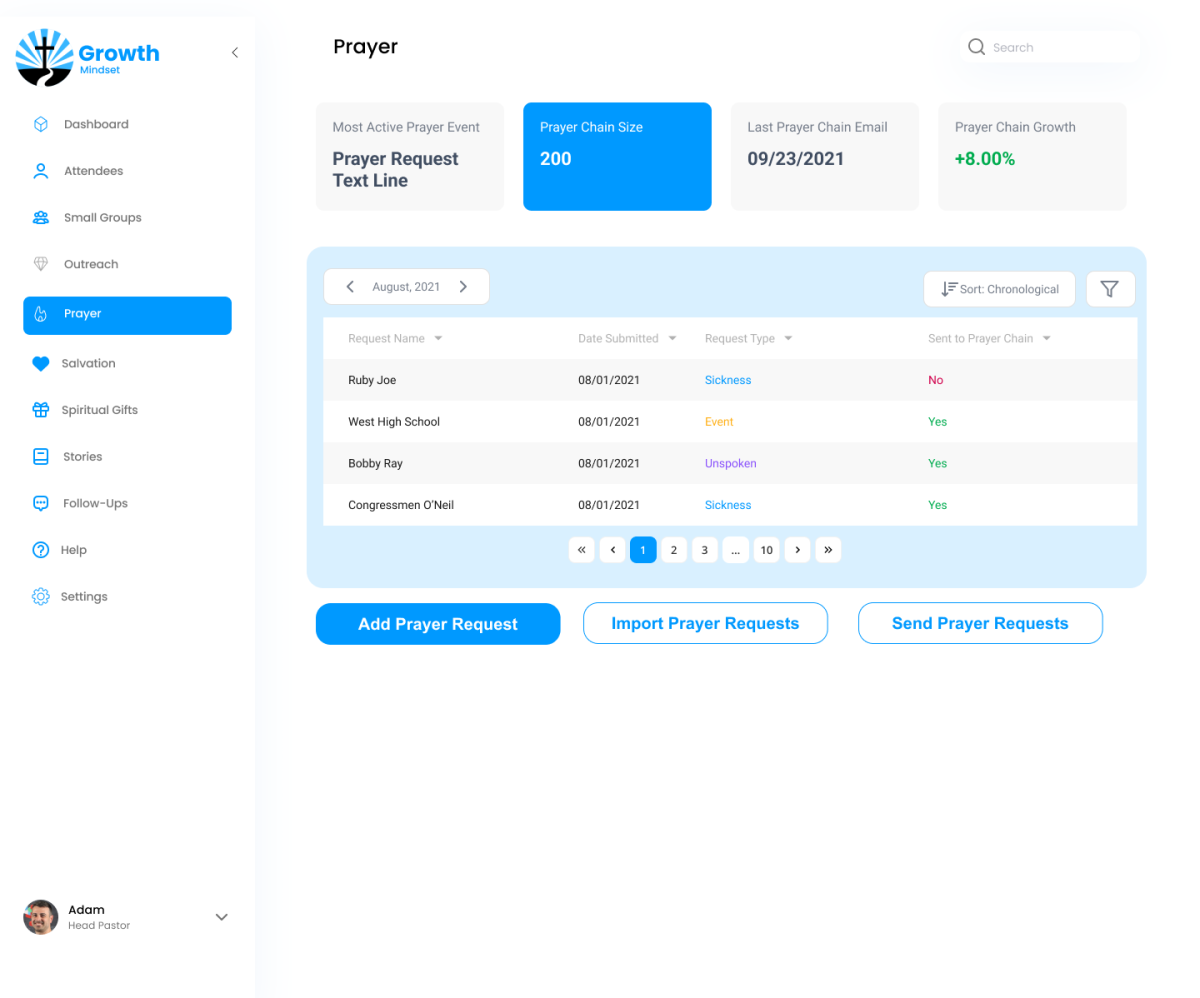Click the Send Prayer Requests button
The width and height of the screenshot is (1200, 998).
pos(980,623)
